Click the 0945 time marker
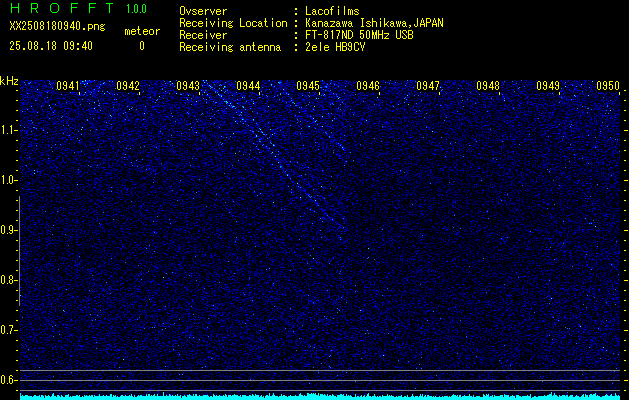Image resolution: width=629 pixels, height=400 pixels. (x=308, y=86)
